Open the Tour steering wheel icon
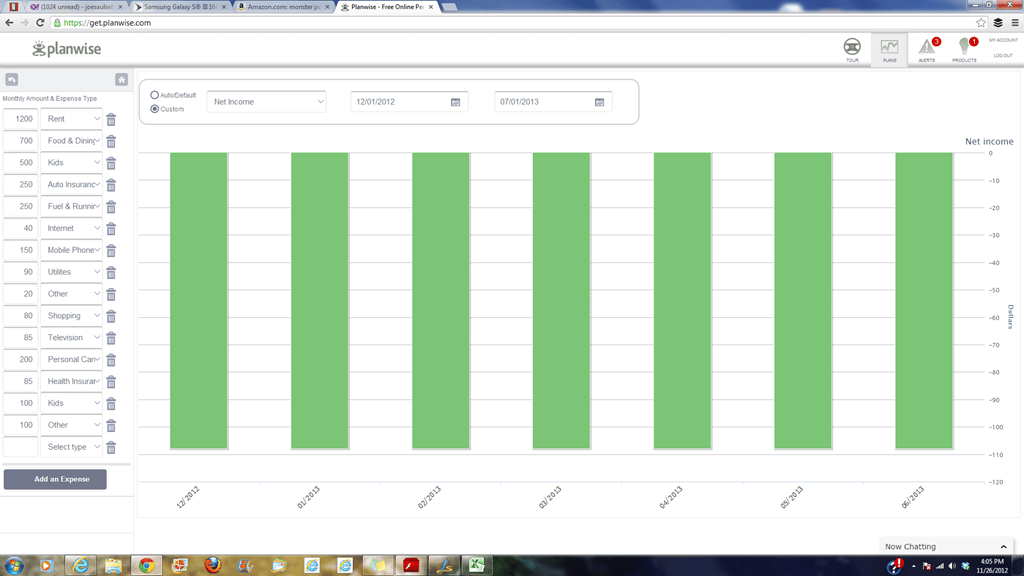This screenshot has width=1024, height=576. coord(852,47)
